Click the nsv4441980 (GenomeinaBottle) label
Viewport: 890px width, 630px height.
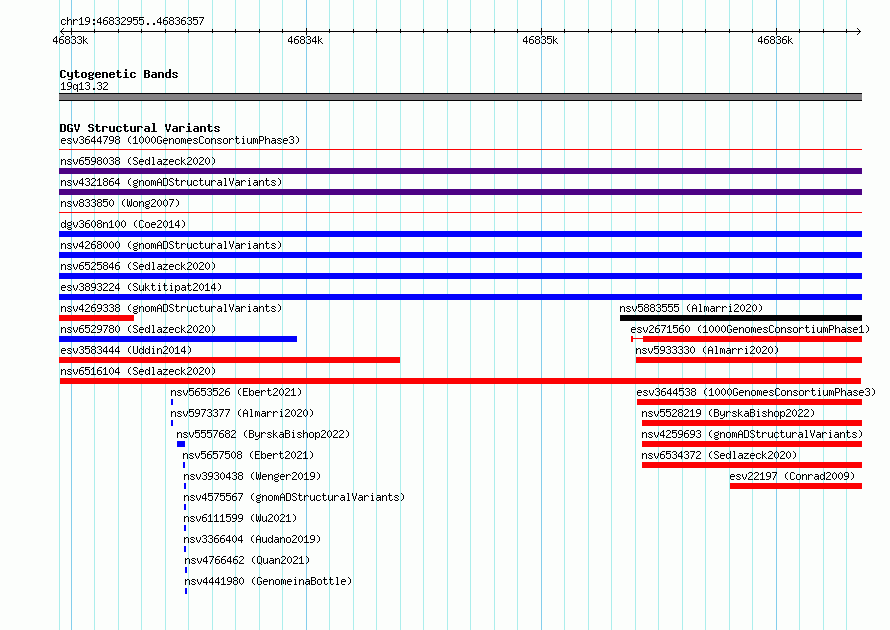click(268, 581)
